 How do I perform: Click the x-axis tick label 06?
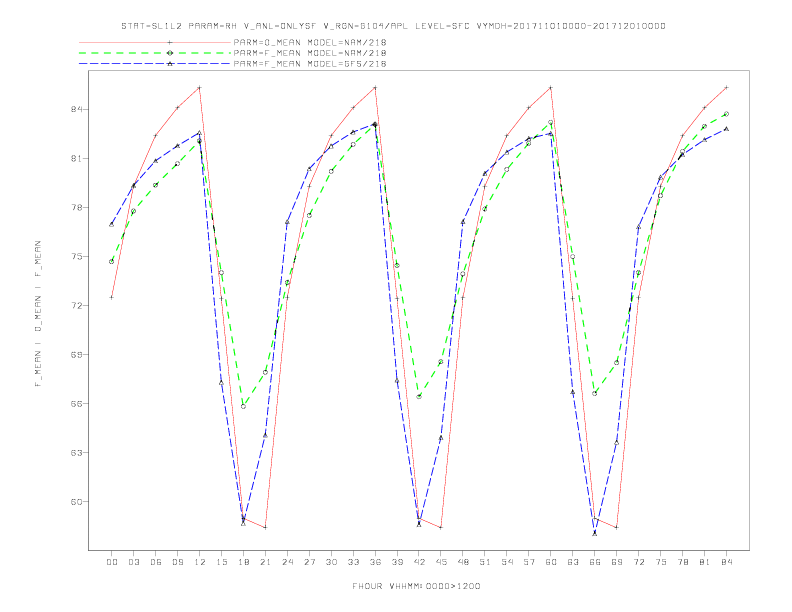[156, 562]
